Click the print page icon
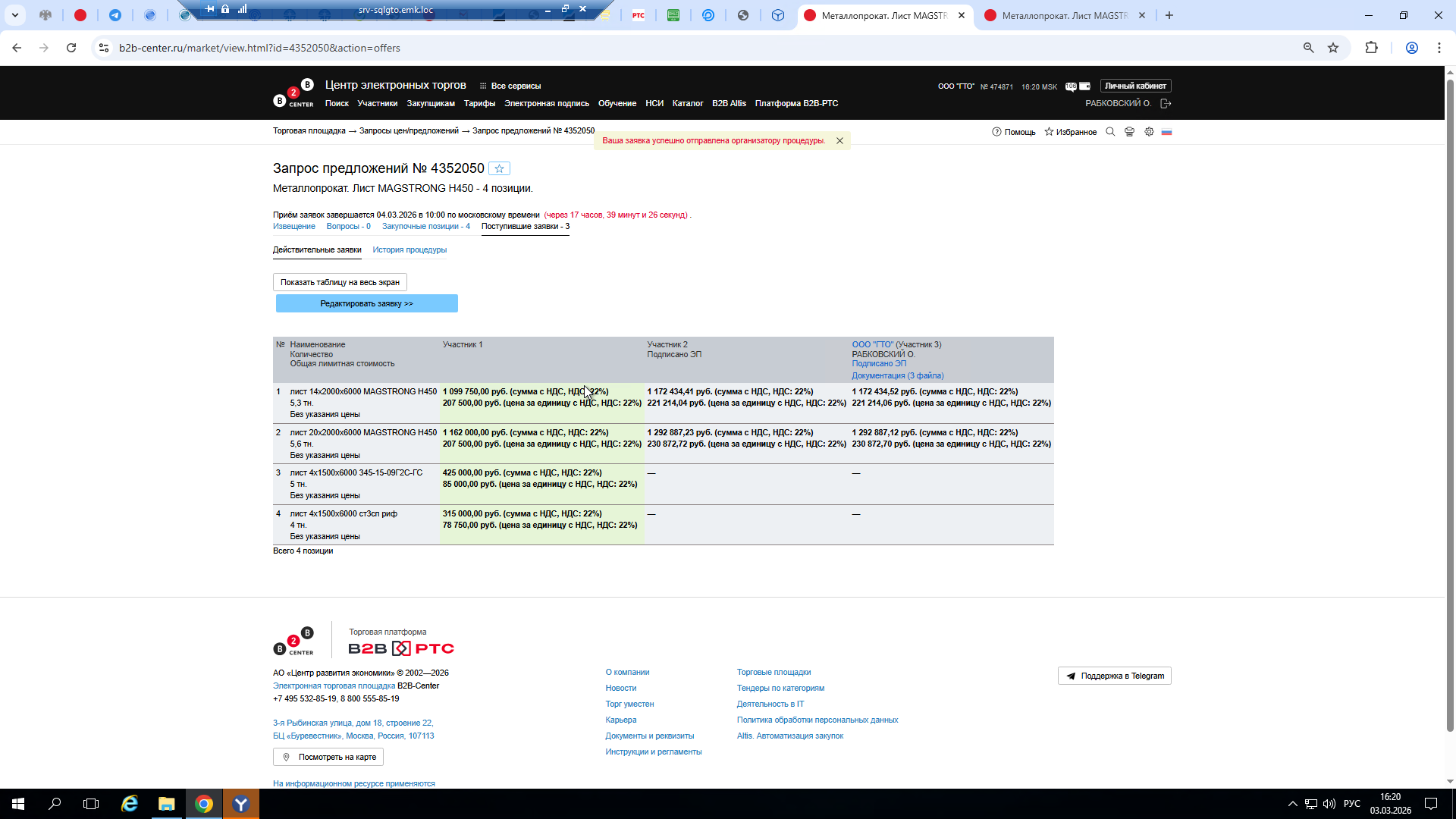 1129,132
